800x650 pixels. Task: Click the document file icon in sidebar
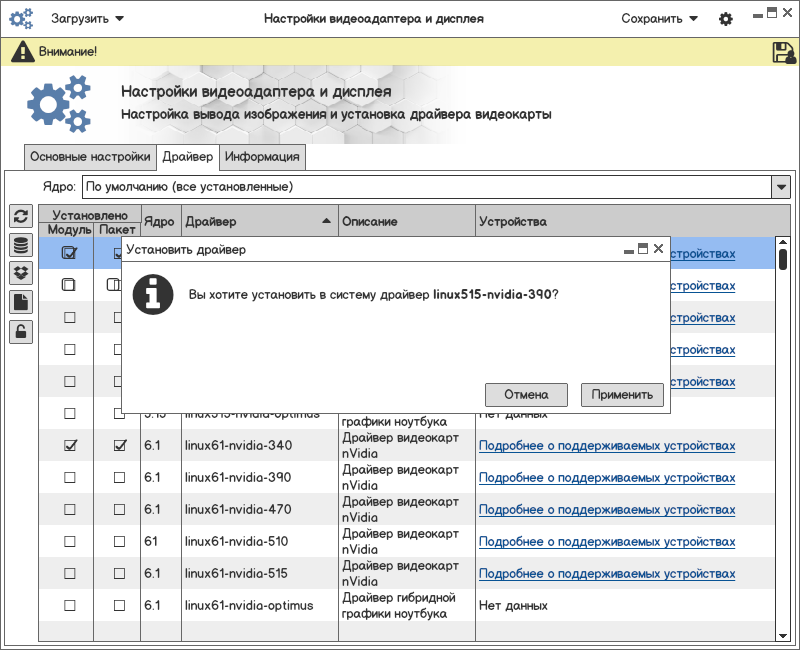point(20,302)
